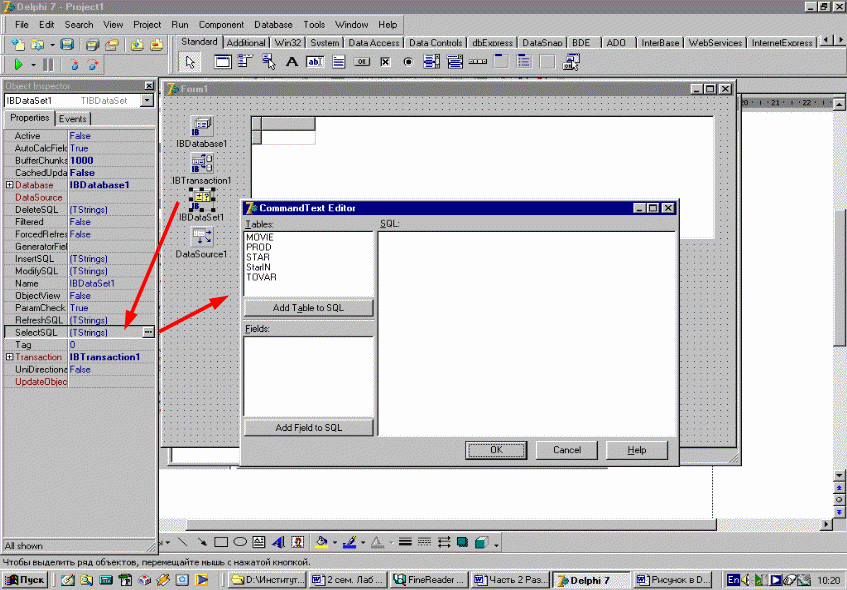Pick the ActionList component at palette end
The width and height of the screenshot is (847, 590).
pyautogui.click(x=571, y=62)
